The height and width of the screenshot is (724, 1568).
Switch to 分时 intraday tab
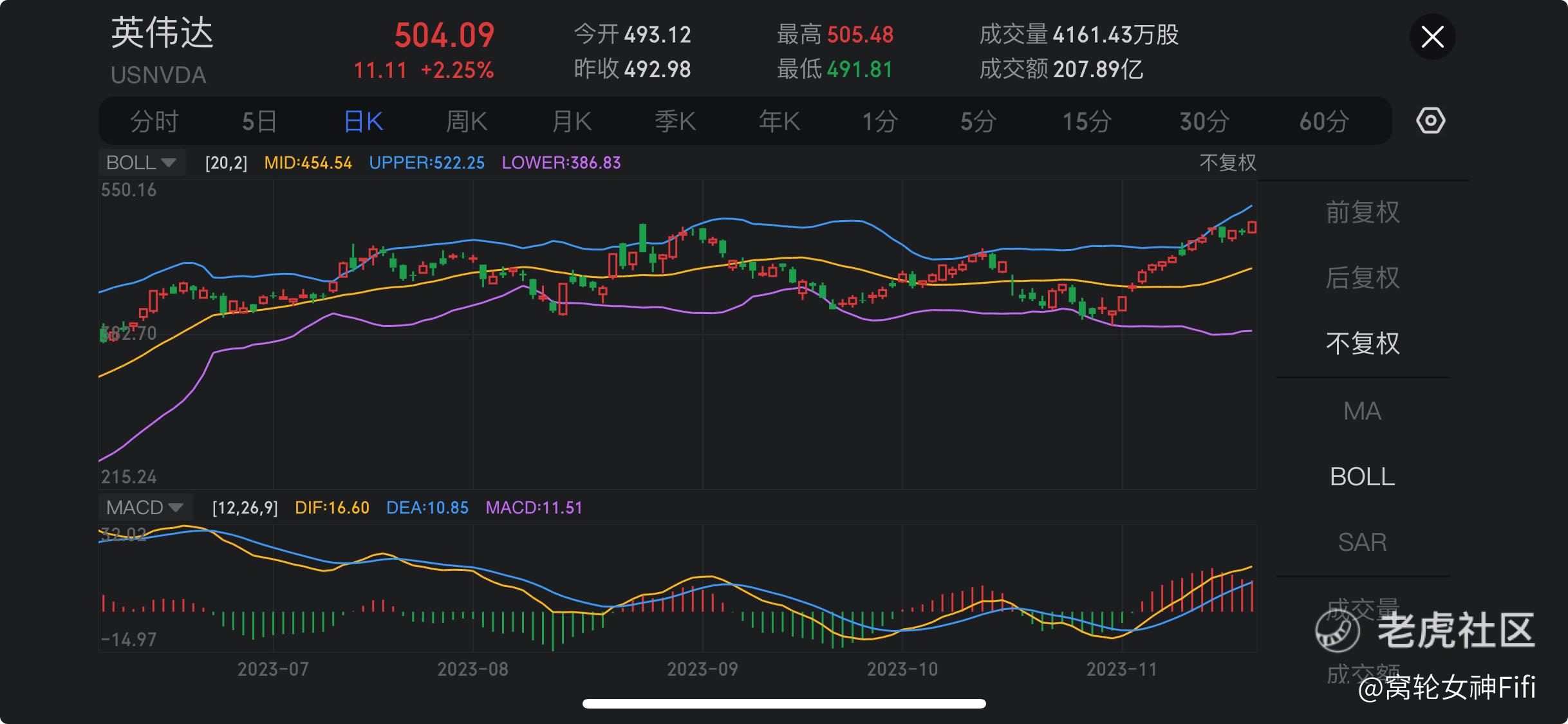[154, 121]
